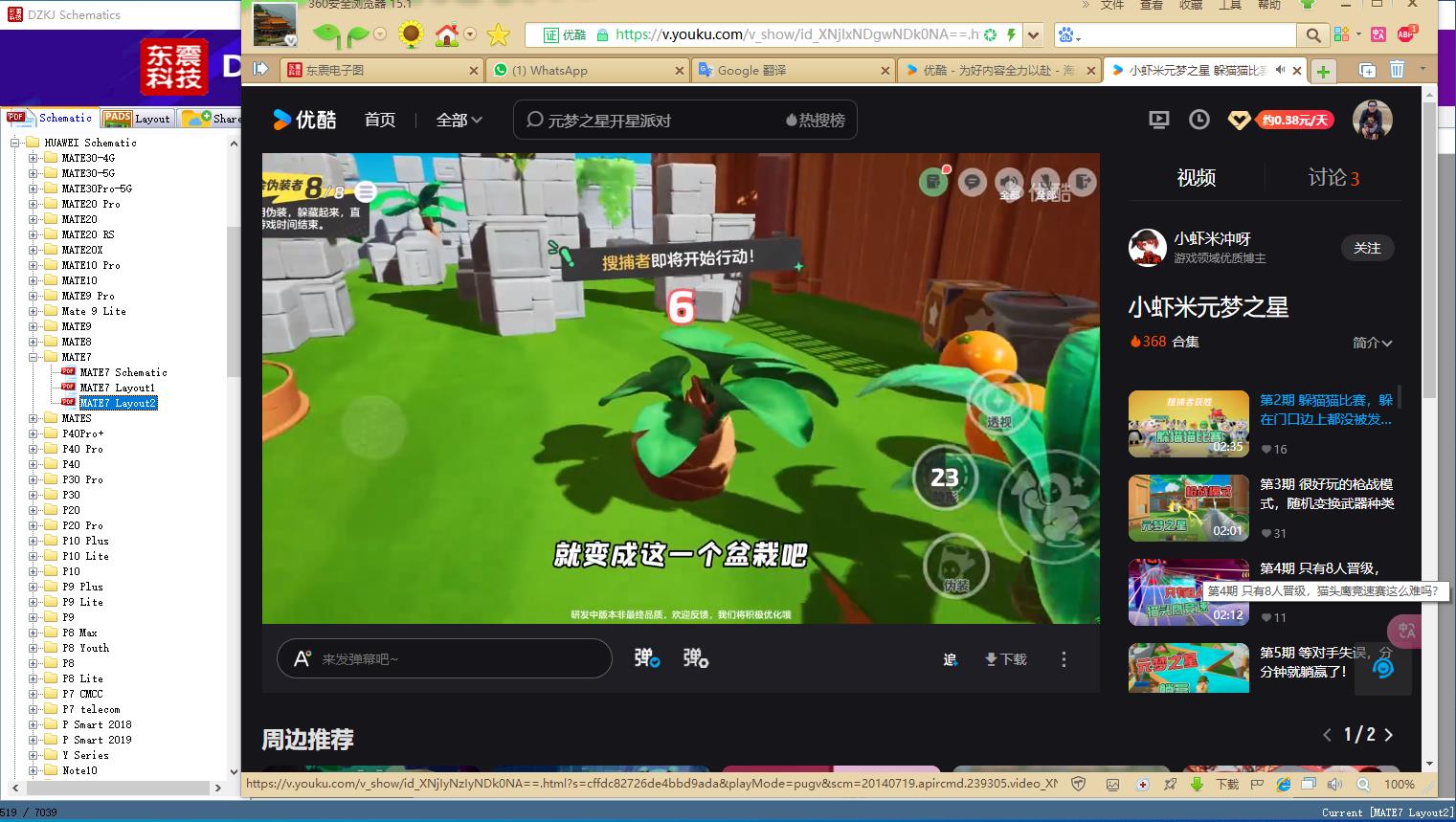Open the 第2期 video thumbnail
Image resolution: width=1456 pixels, height=822 pixels.
coord(1189,423)
